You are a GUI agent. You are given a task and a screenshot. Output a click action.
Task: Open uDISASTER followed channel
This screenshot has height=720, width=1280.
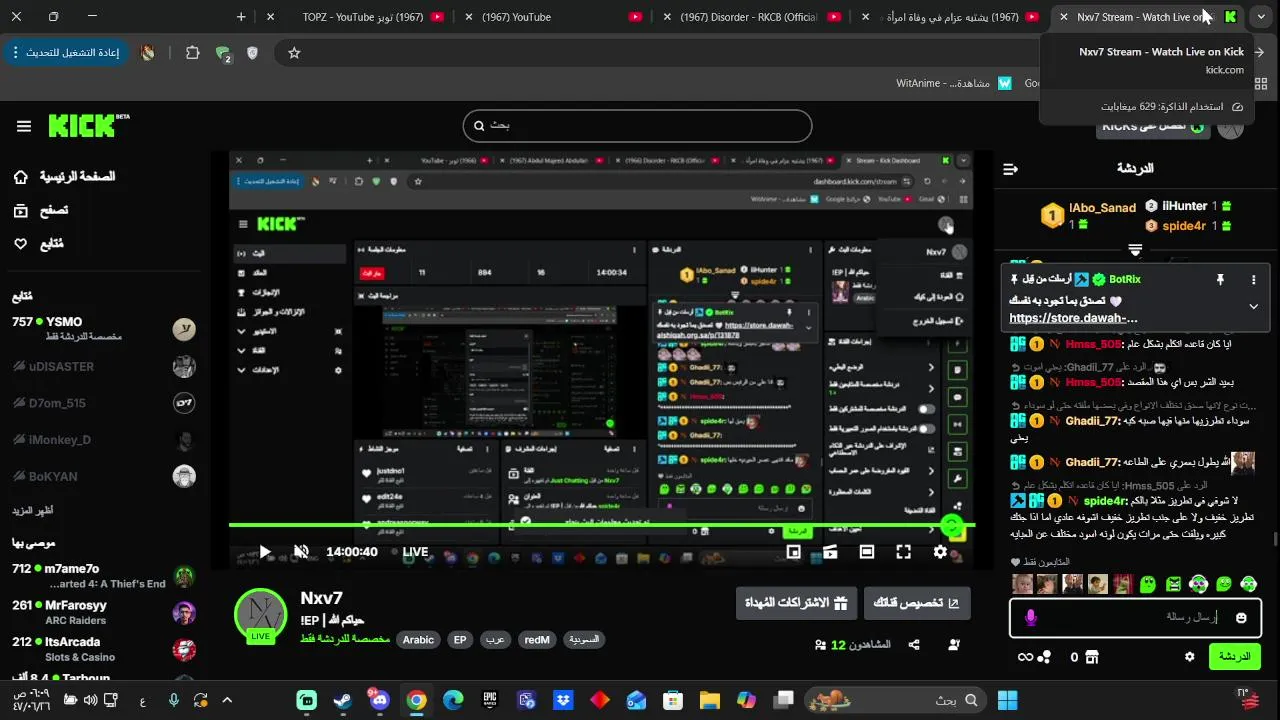click(x=105, y=366)
